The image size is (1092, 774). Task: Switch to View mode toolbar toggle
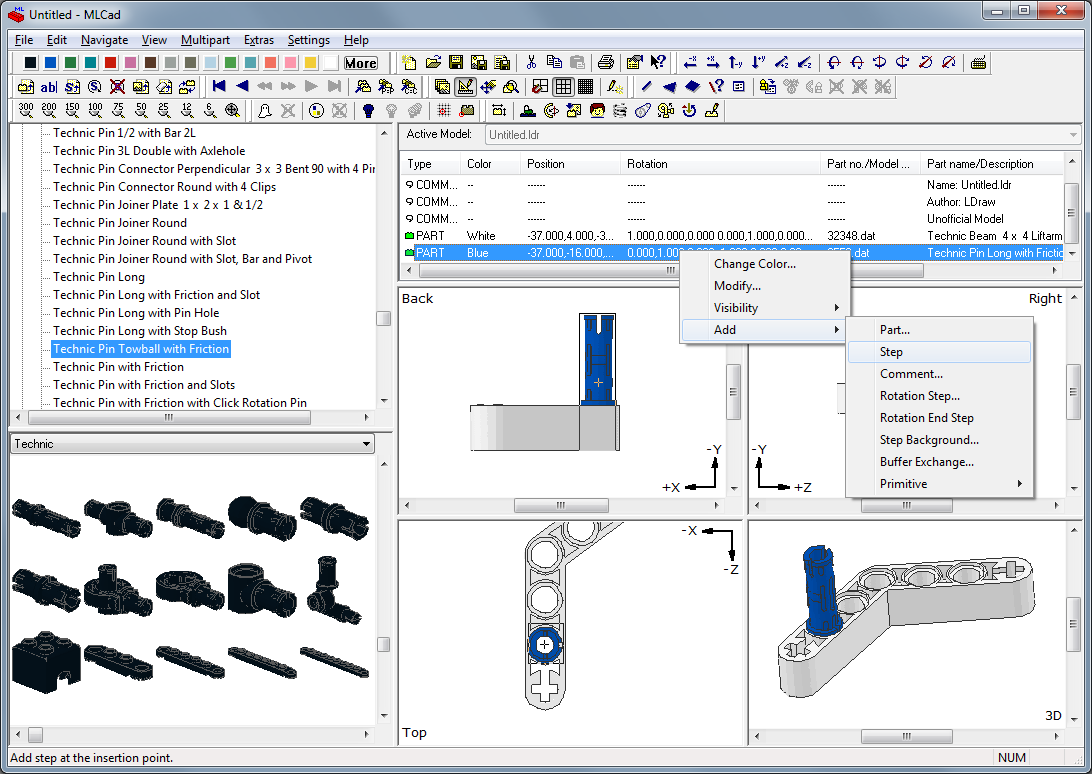442,86
